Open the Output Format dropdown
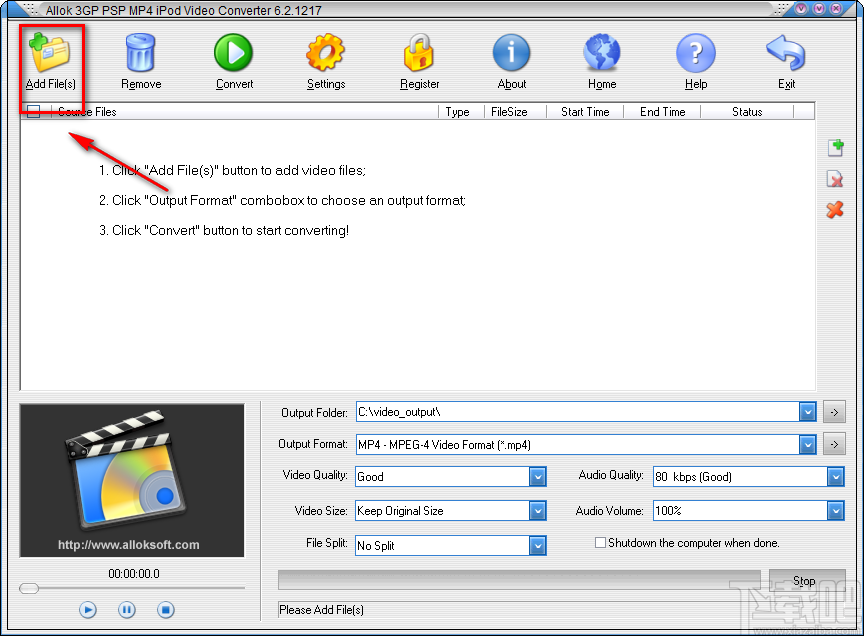The width and height of the screenshot is (864, 636). (808, 443)
